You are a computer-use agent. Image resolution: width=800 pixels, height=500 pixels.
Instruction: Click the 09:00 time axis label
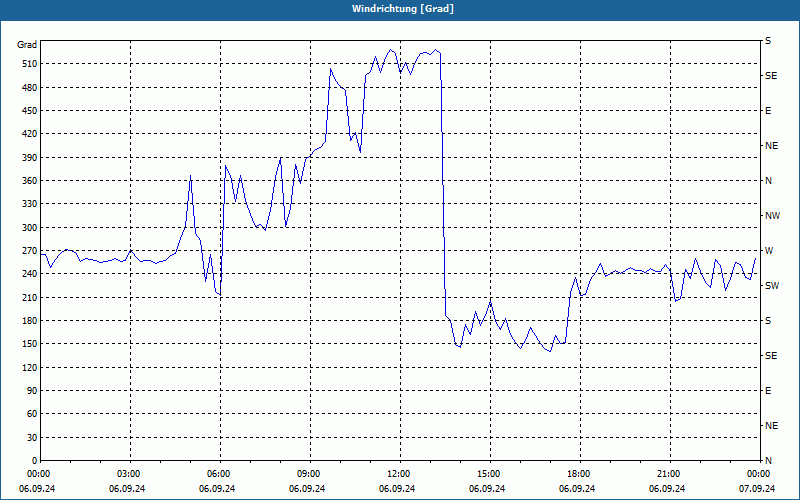pyautogui.click(x=310, y=474)
